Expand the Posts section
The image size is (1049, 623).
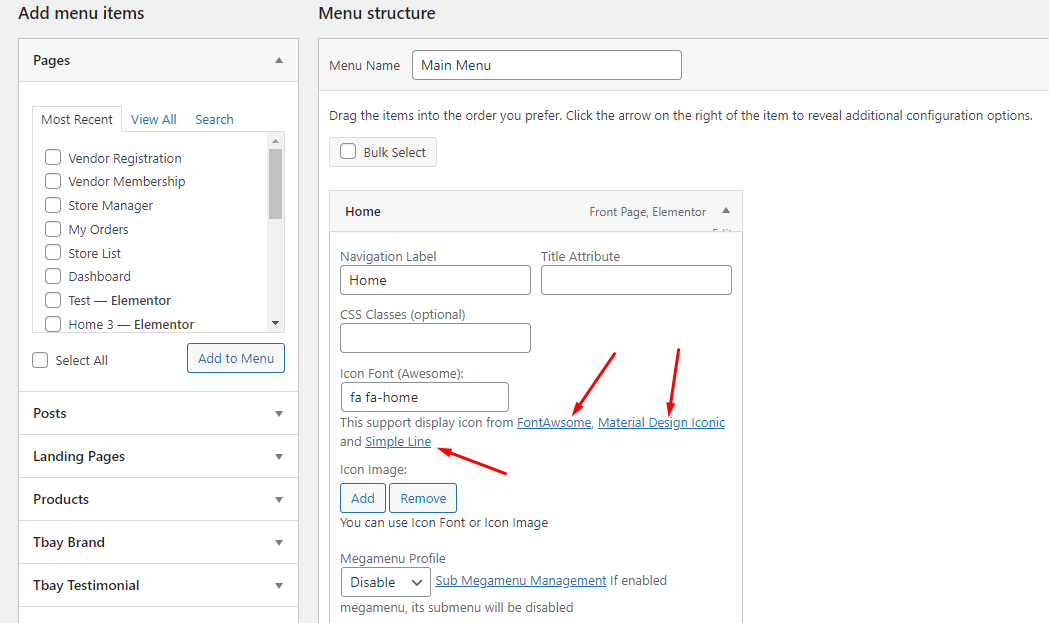pyautogui.click(x=279, y=414)
